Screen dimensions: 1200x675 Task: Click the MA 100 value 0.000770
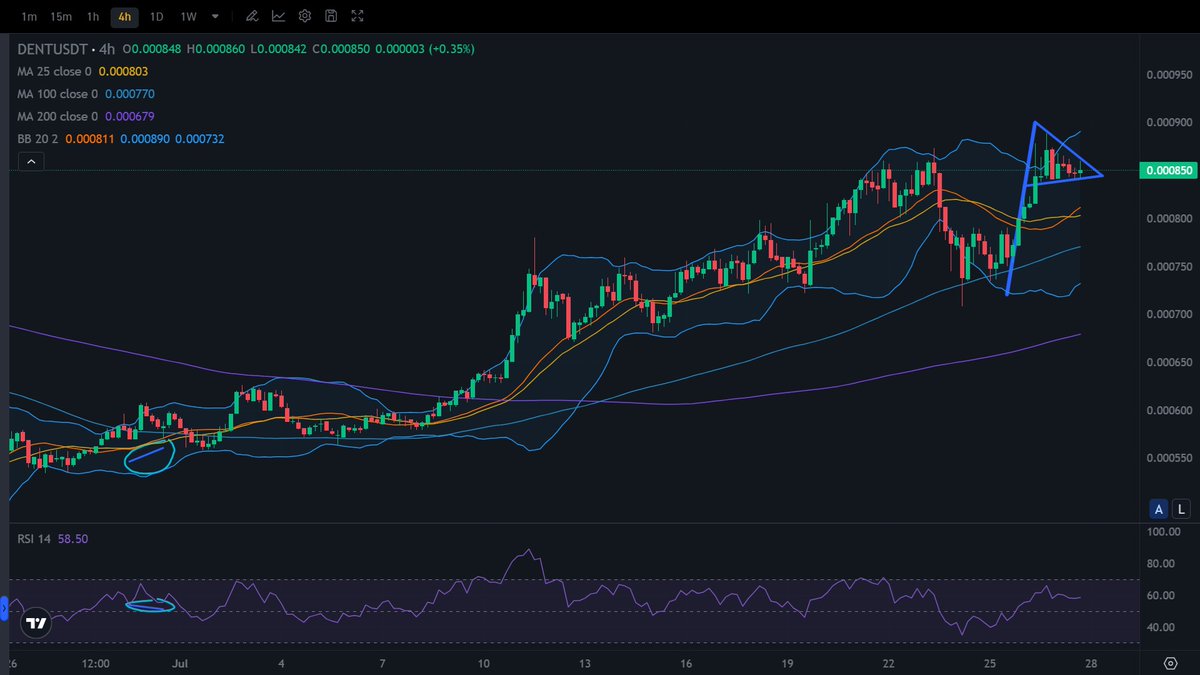tap(130, 94)
